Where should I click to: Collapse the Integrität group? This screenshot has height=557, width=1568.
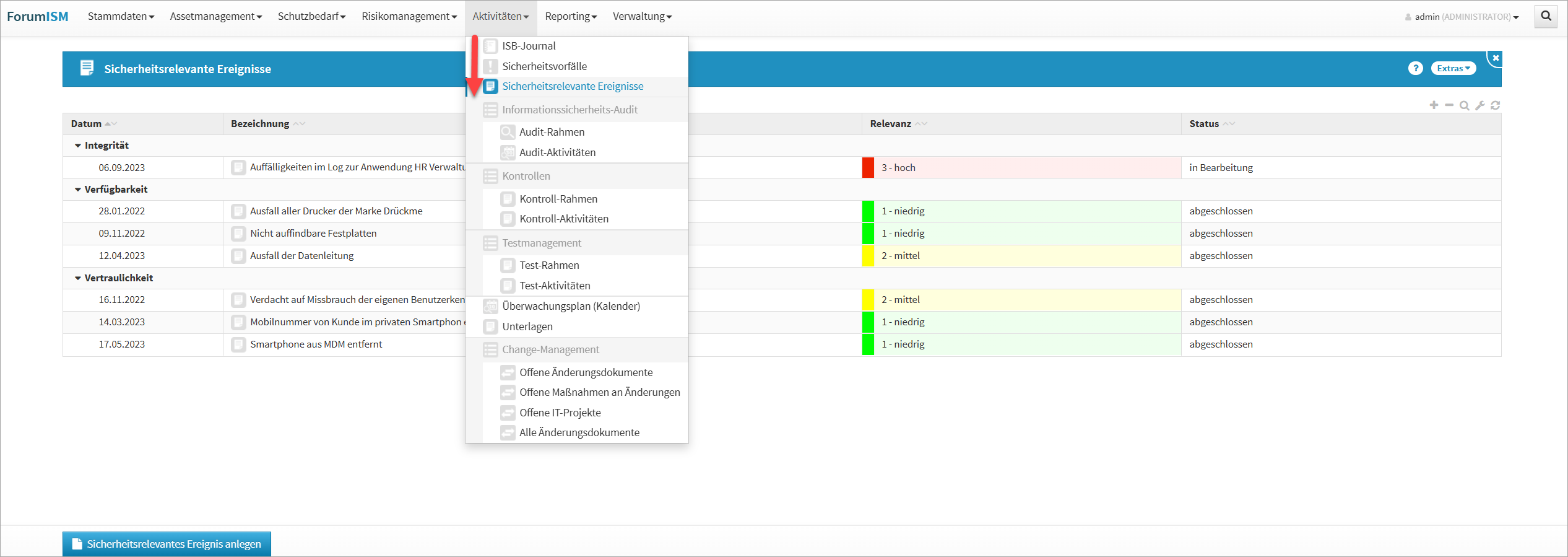tap(78, 146)
